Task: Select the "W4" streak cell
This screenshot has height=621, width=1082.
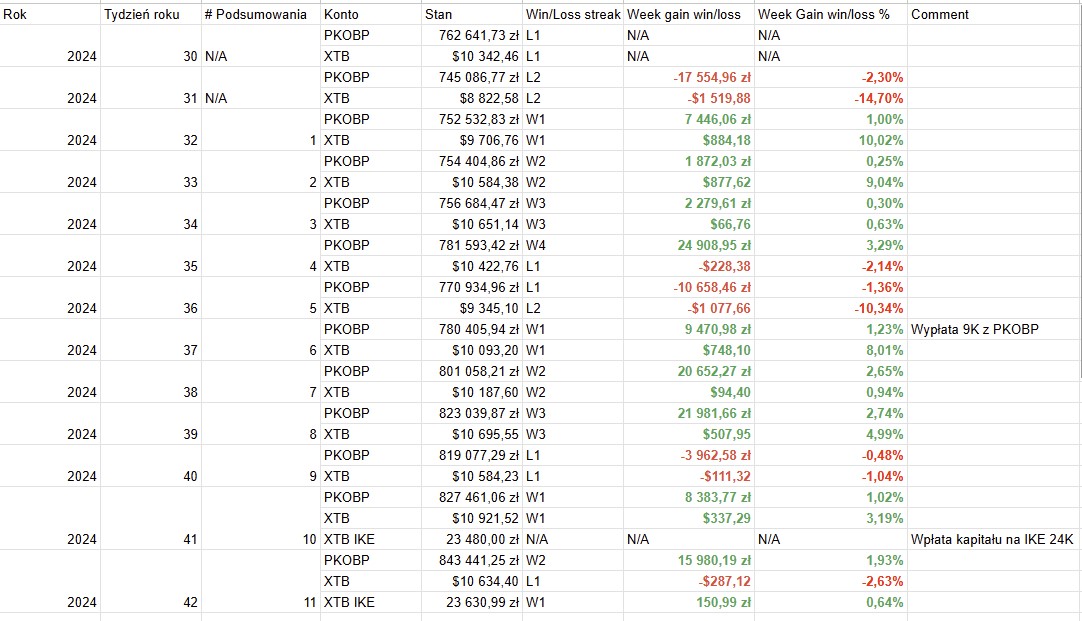Action: point(573,245)
